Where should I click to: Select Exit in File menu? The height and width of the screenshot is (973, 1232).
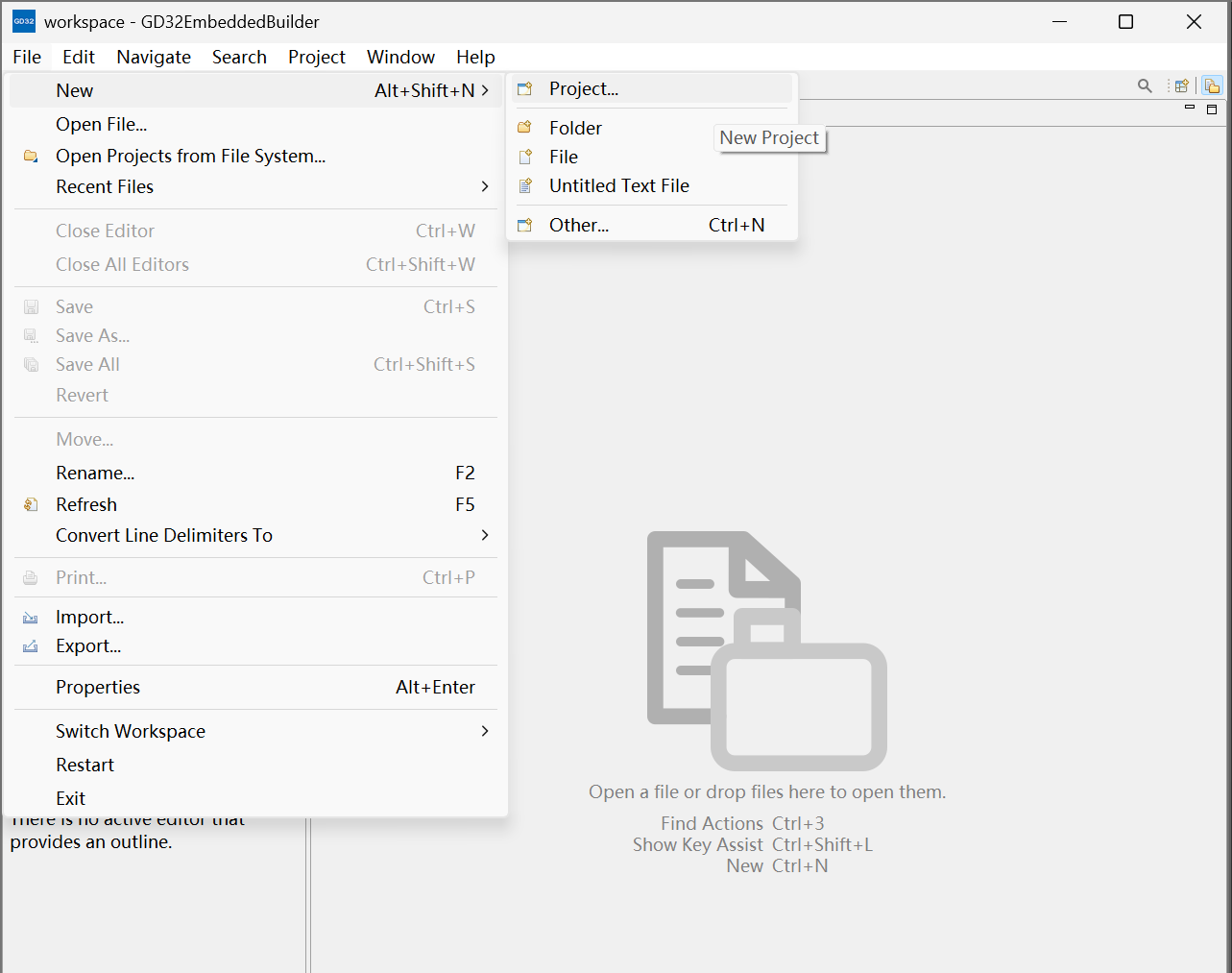point(255,798)
